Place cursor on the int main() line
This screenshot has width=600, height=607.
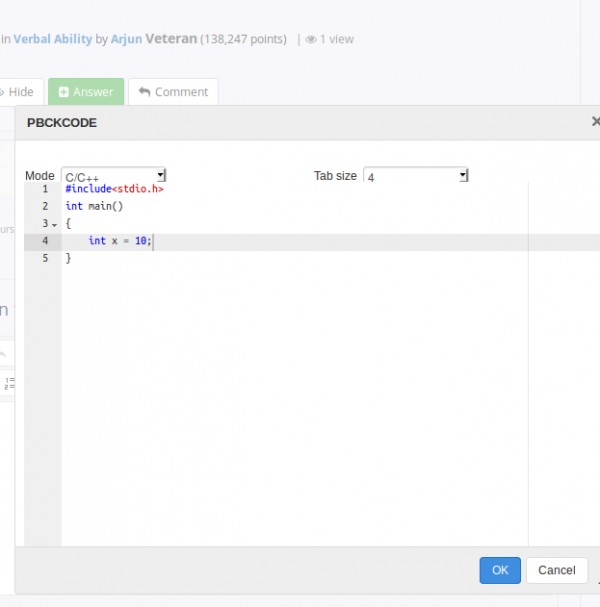(94, 206)
